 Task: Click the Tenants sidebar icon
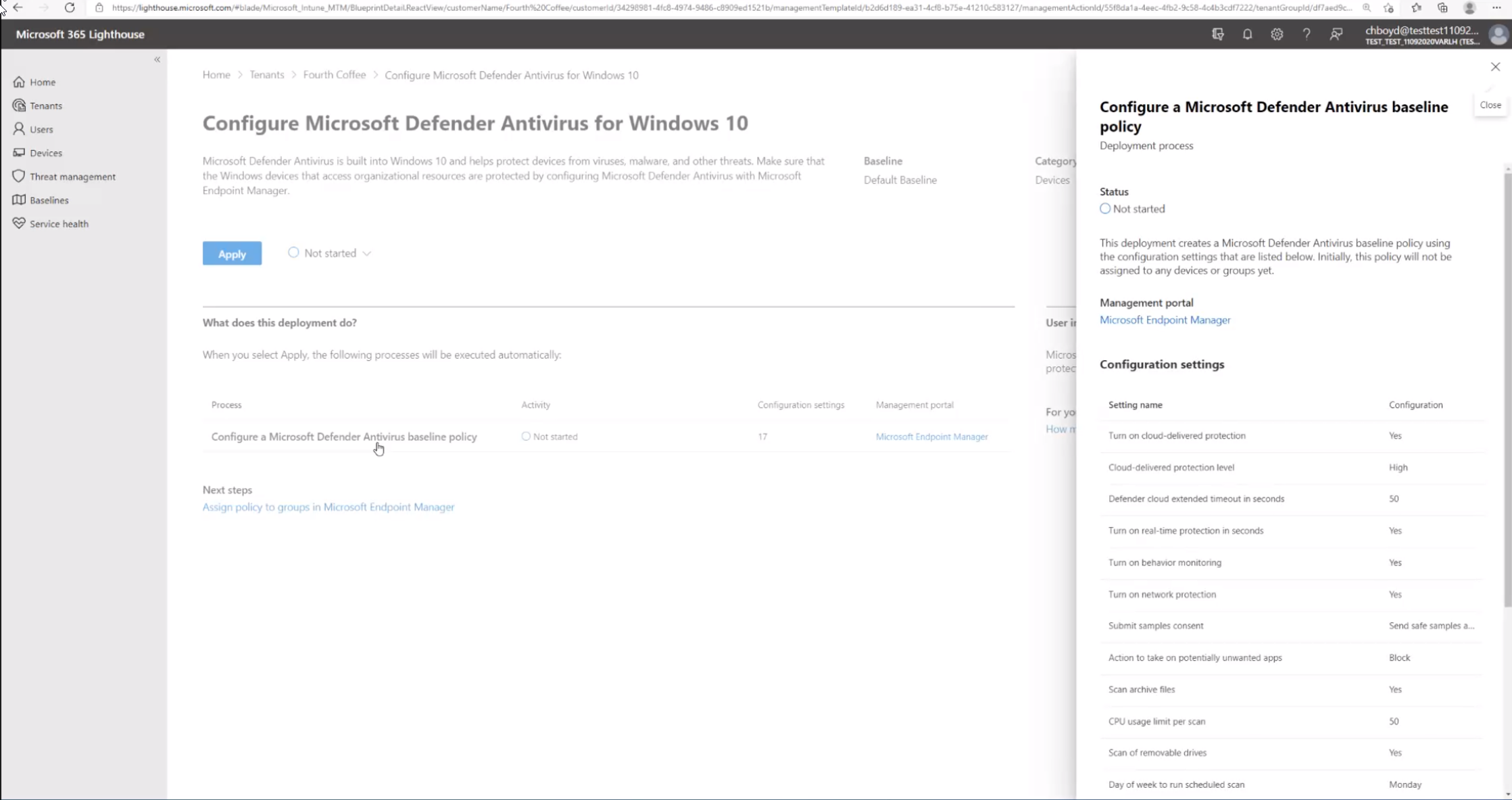19,105
